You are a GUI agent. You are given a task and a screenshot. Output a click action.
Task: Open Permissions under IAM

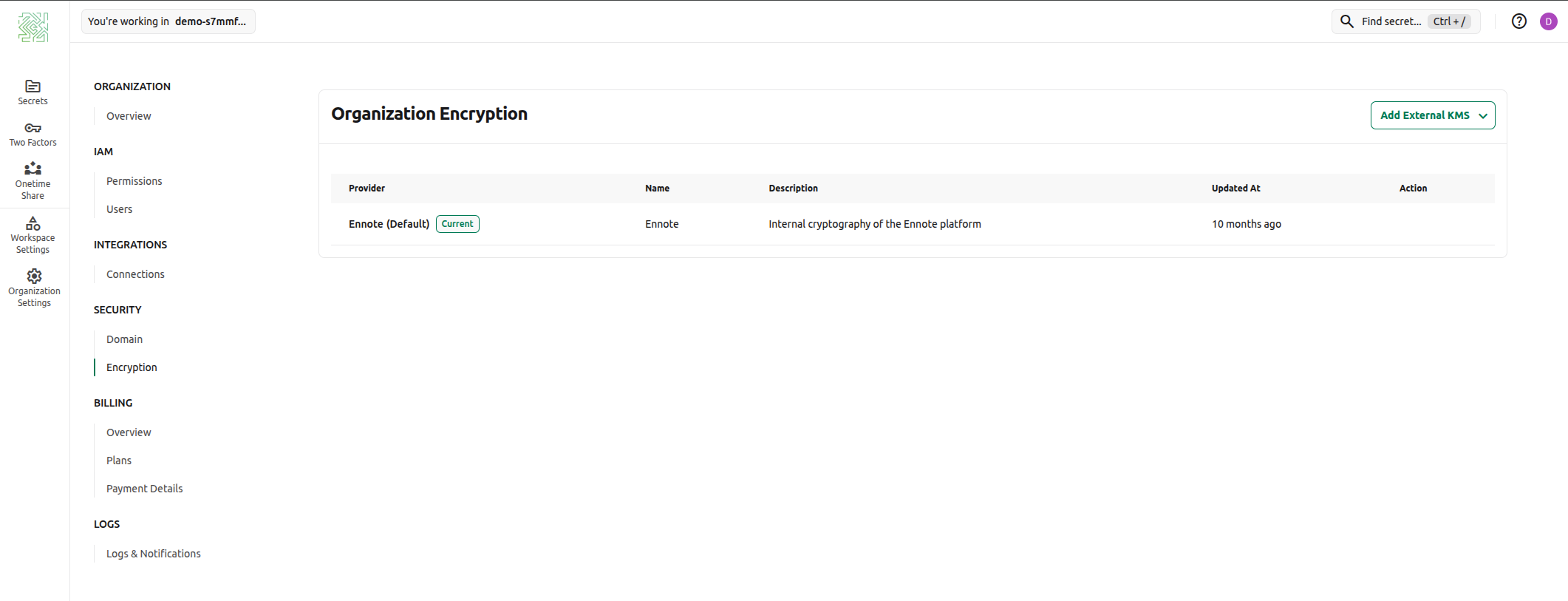tap(134, 181)
